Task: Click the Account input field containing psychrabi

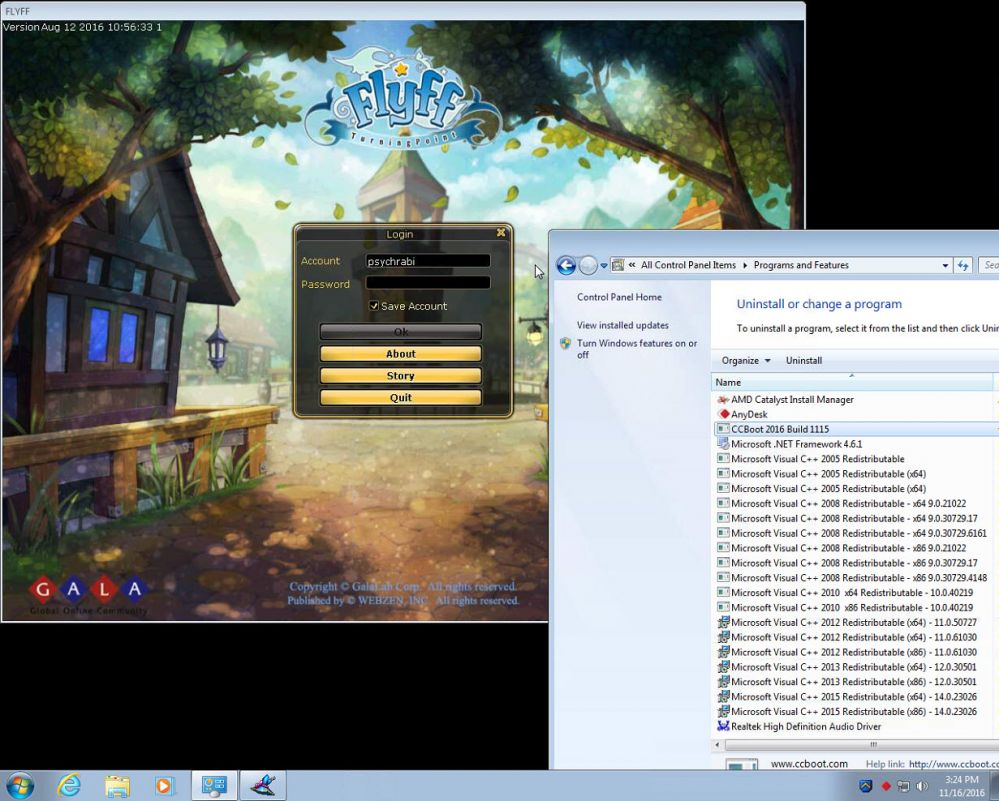Action: [x=428, y=261]
